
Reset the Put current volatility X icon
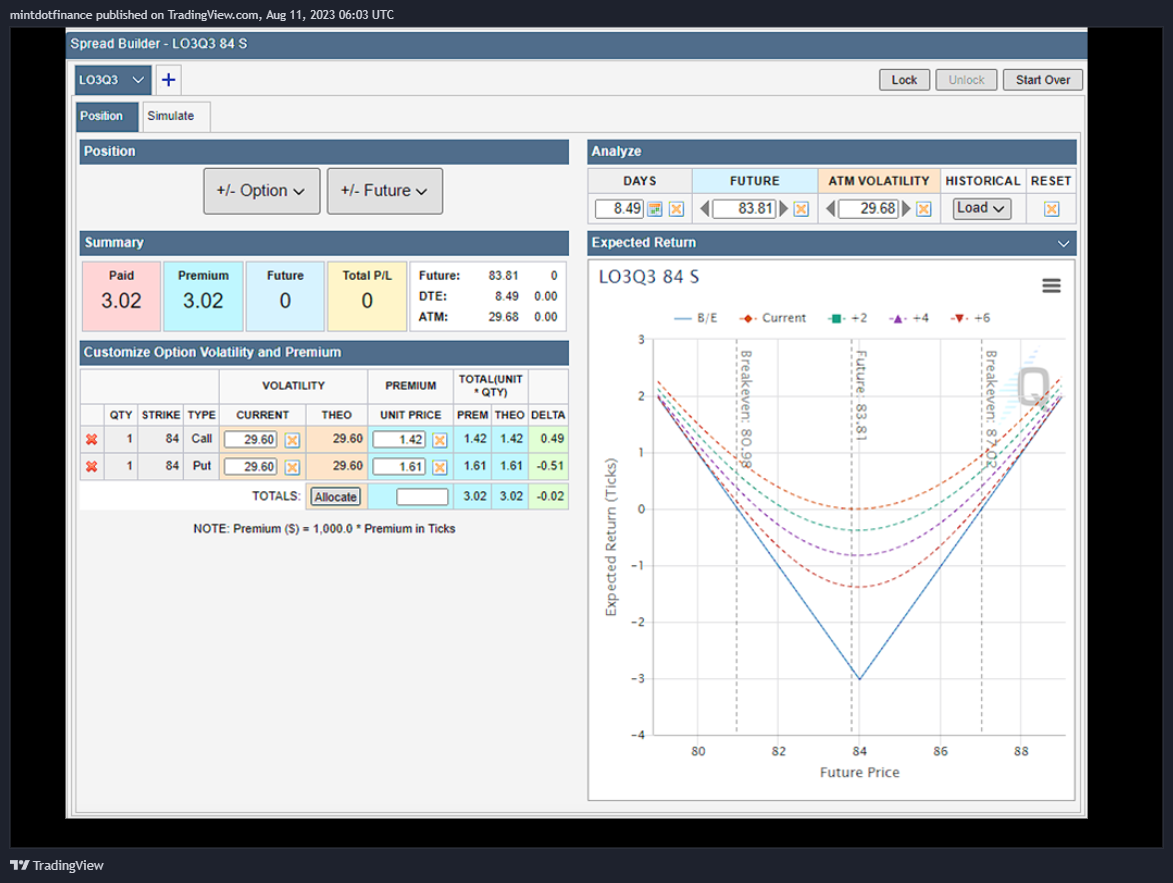[293, 467]
